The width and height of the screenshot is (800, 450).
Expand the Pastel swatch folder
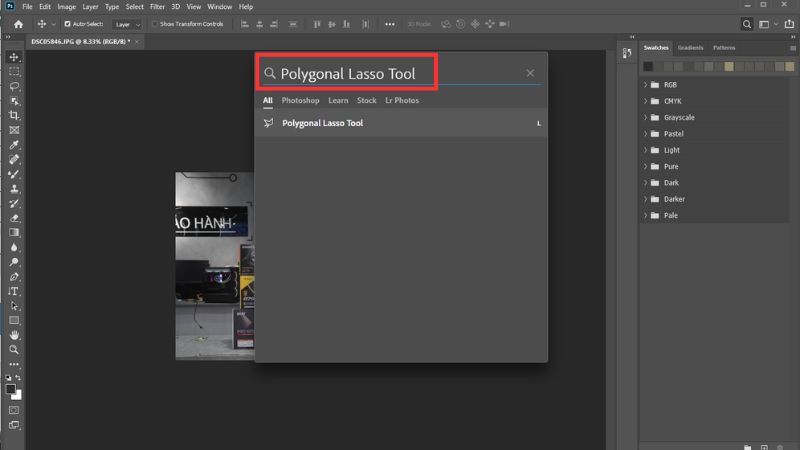(x=646, y=134)
